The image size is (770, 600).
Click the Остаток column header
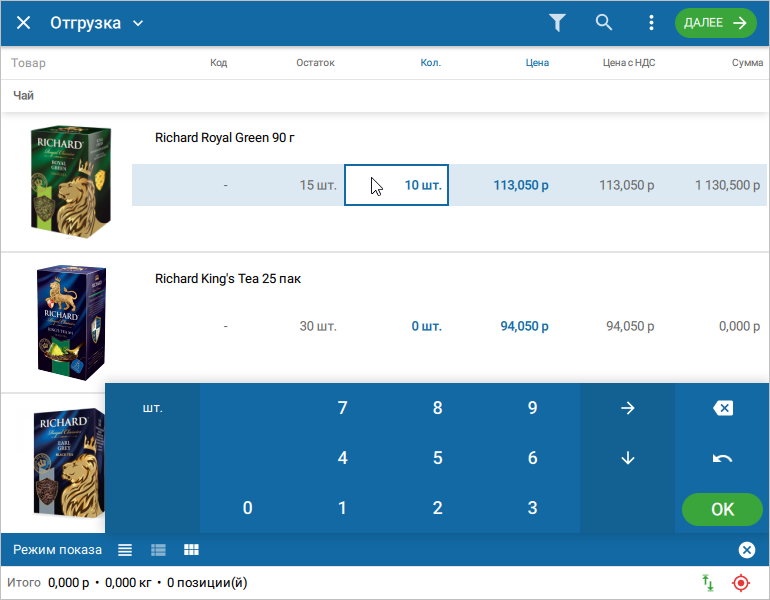click(x=315, y=63)
